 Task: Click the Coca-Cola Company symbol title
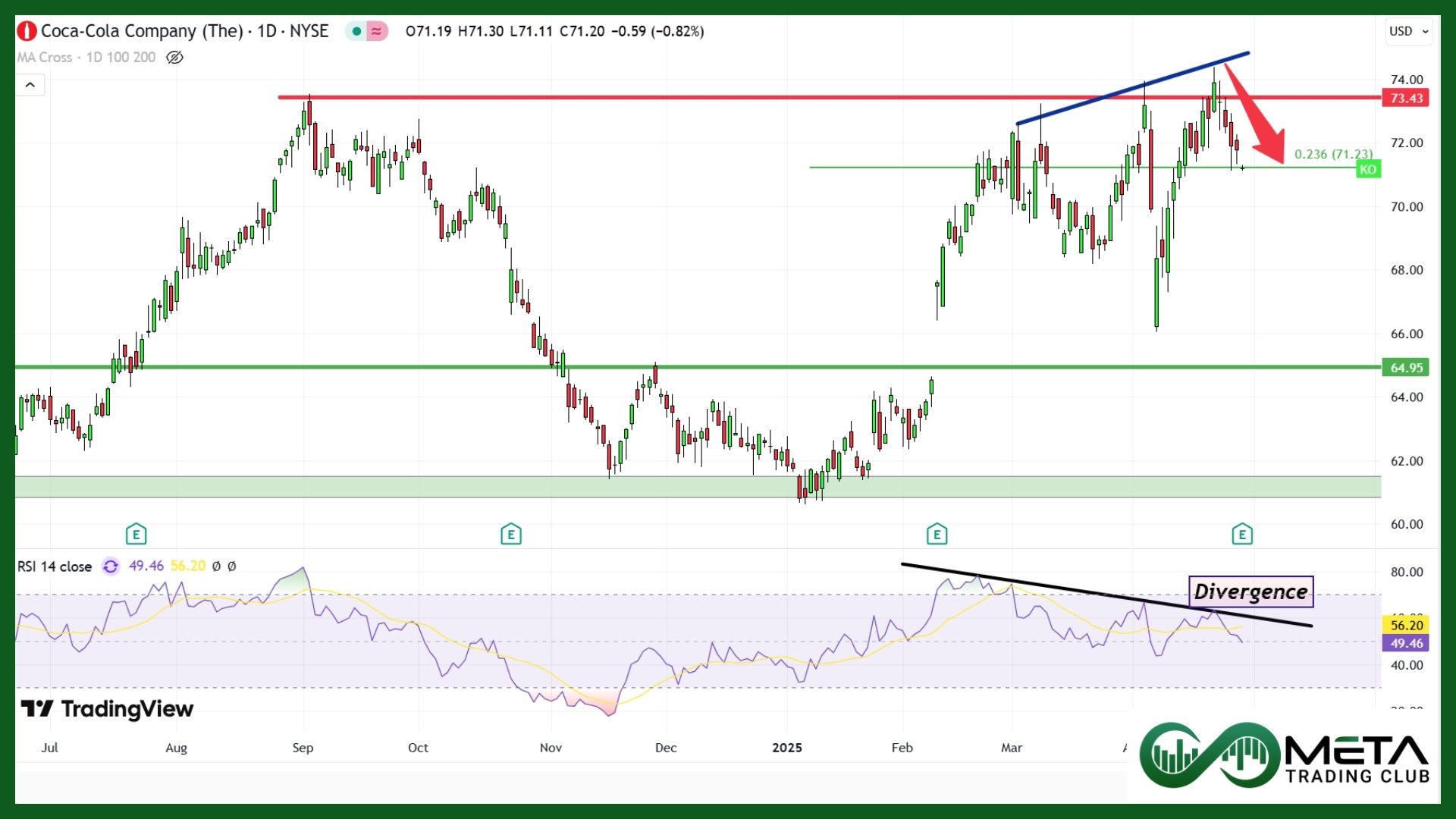(184, 31)
